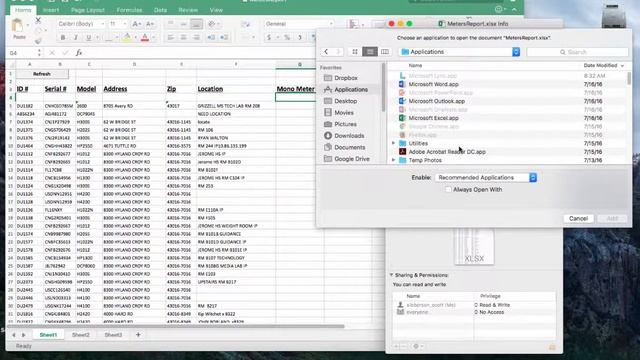This screenshot has width=640, height=360.
Task: Select Applications in Favorites sidebar
Action: [x=351, y=89]
